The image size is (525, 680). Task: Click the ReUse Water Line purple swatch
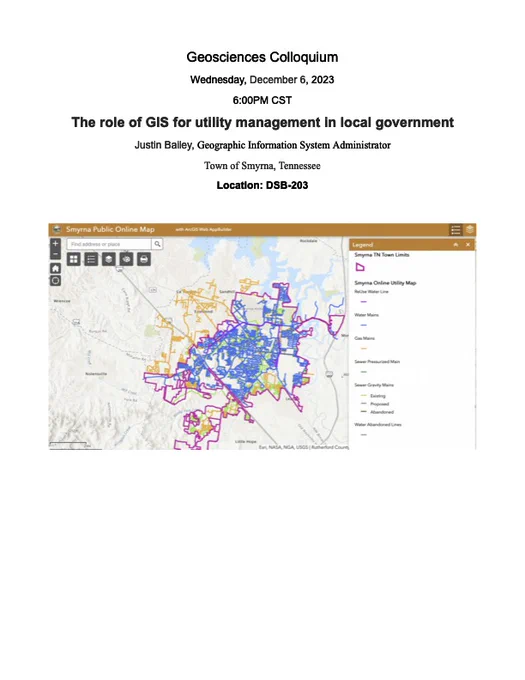[364, 301]
